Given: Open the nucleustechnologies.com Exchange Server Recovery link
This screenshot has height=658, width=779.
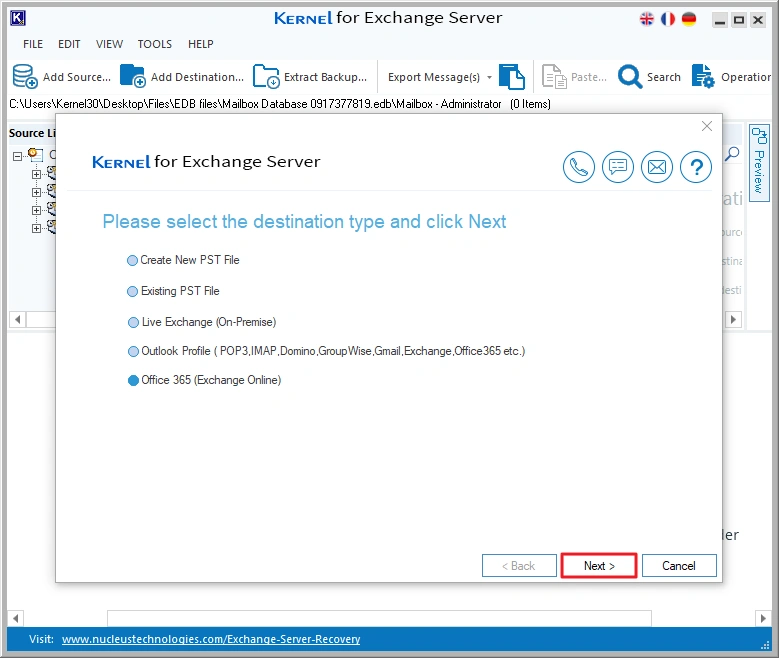Looking at the screenshot, I should (x=211, y=639).
